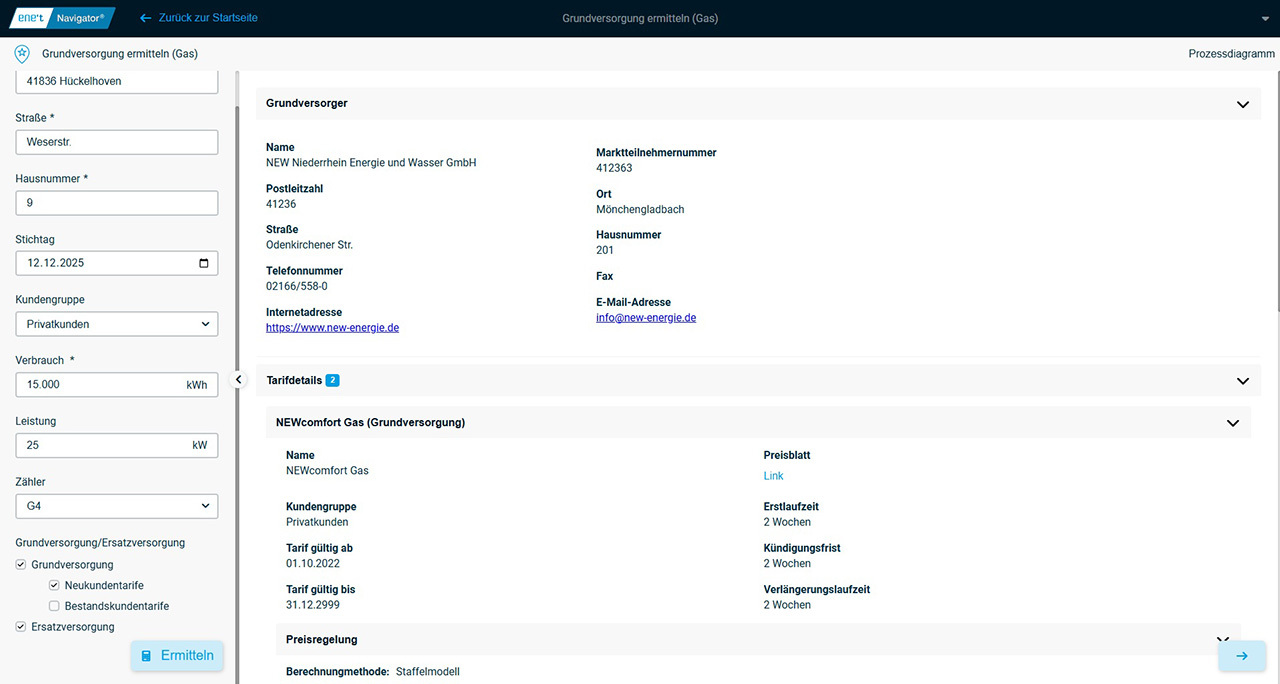This screenshot has height=684, width=1280.
Task: Click the Grundversorgung star badge icon
Action: coord(22,54)
